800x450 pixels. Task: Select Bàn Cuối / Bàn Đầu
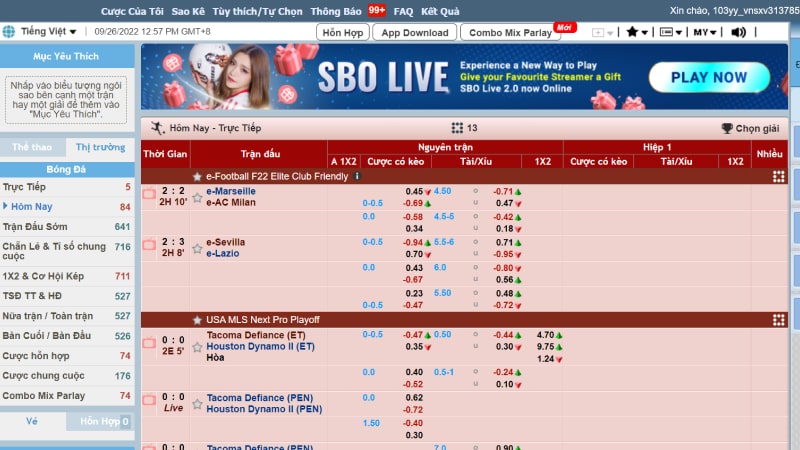coord(67,336)
